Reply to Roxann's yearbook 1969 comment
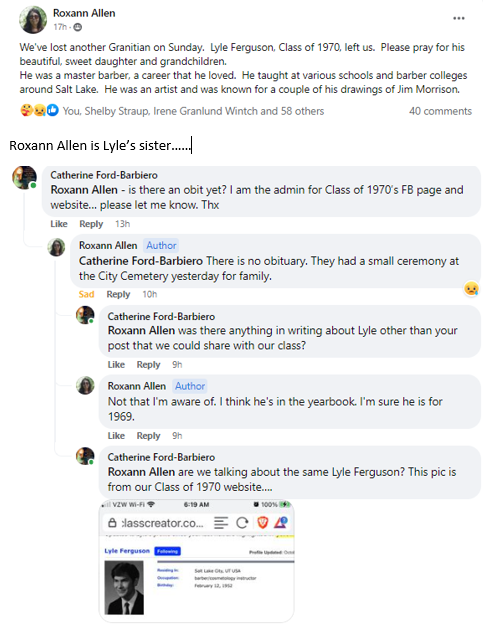The width and height of the screenshot is (493, 626). click(148, 436)
